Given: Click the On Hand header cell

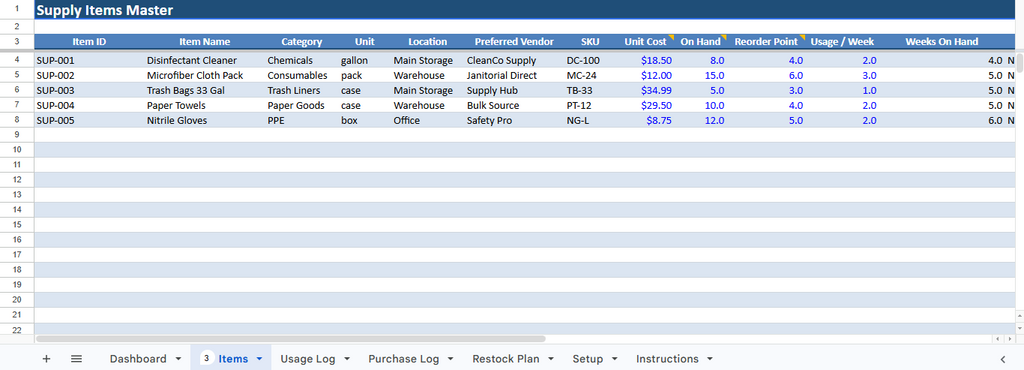Looking at the screenshot, I should click(x=701, y=41).
